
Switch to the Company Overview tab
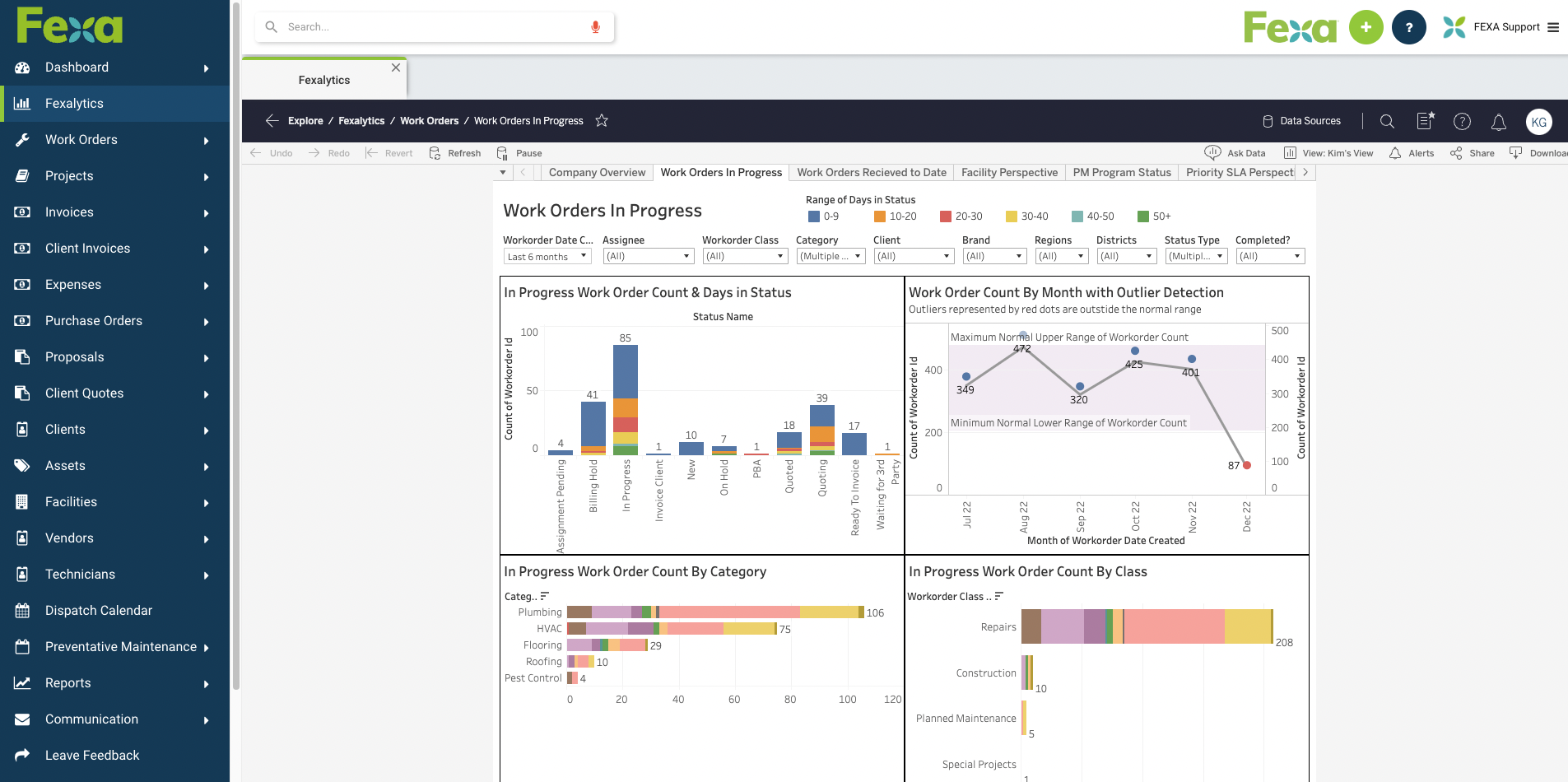(596, 172)
